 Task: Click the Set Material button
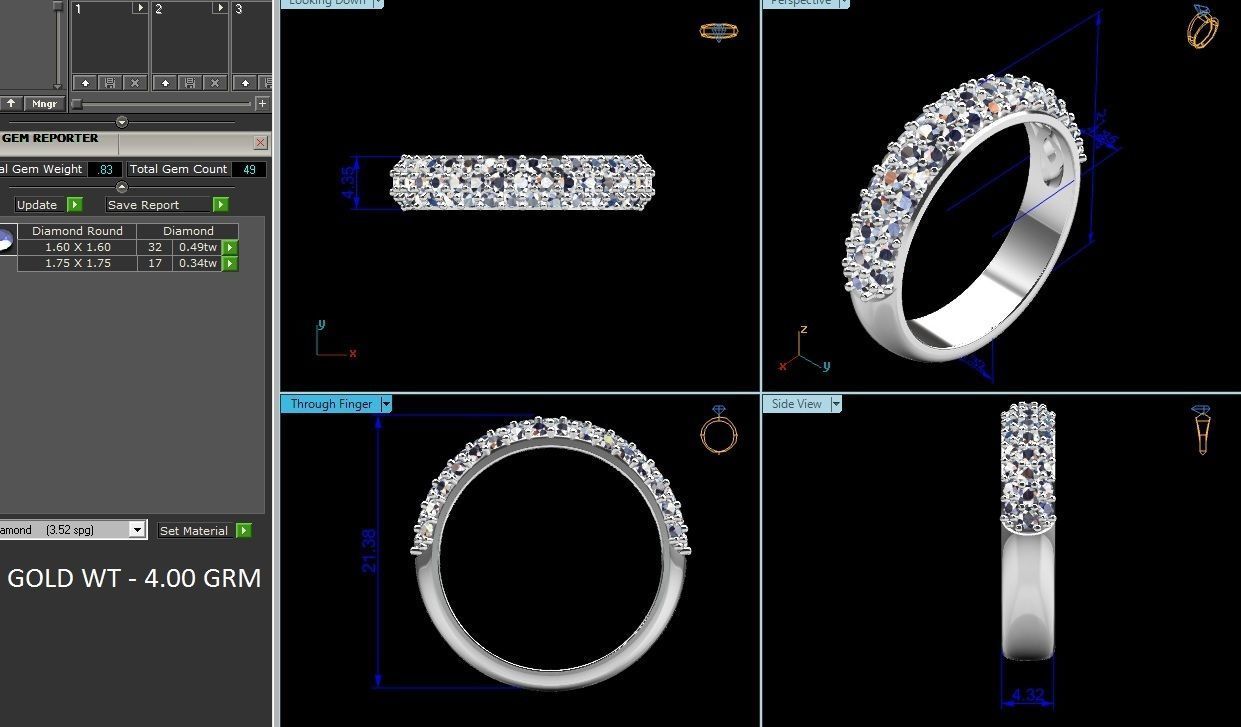[194, 531]
